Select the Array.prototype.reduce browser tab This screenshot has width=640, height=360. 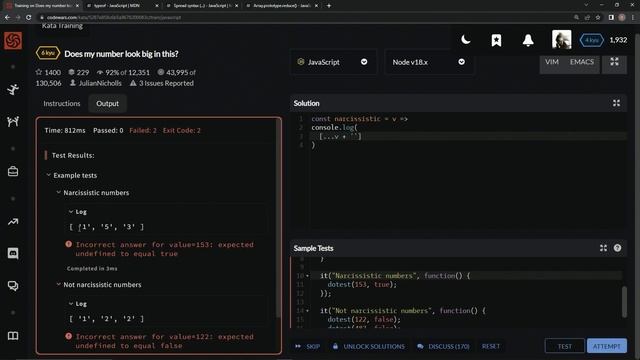pyautogui.click(x=282, y=6)
